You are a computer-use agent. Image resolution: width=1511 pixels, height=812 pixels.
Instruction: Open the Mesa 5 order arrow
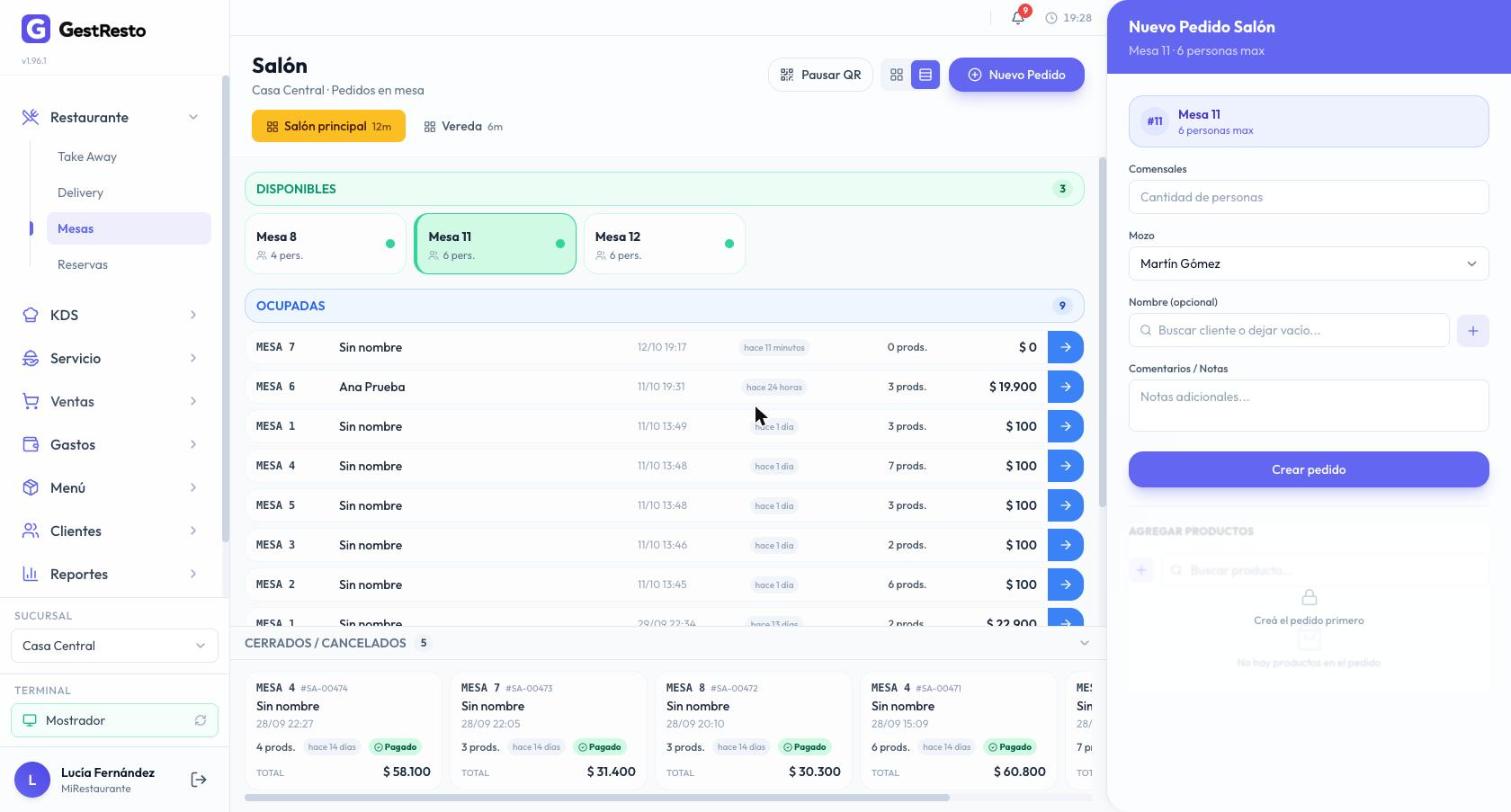1065,505
